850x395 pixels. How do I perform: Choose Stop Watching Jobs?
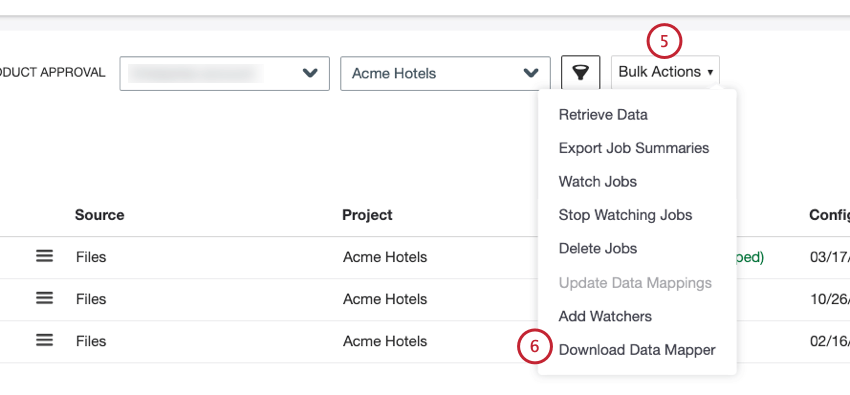625,215
